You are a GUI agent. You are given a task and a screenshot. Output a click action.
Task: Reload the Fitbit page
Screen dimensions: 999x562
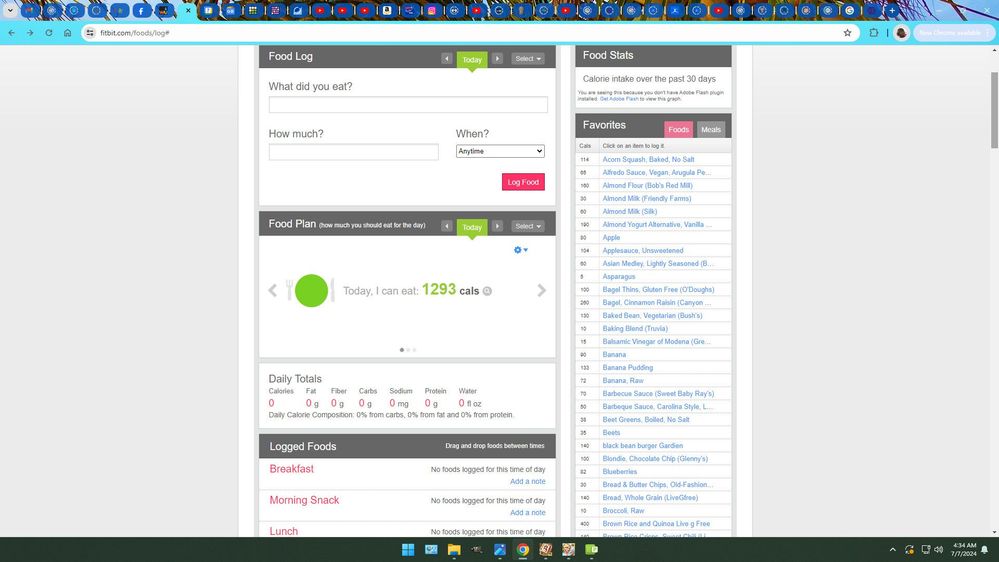[48, 32]
